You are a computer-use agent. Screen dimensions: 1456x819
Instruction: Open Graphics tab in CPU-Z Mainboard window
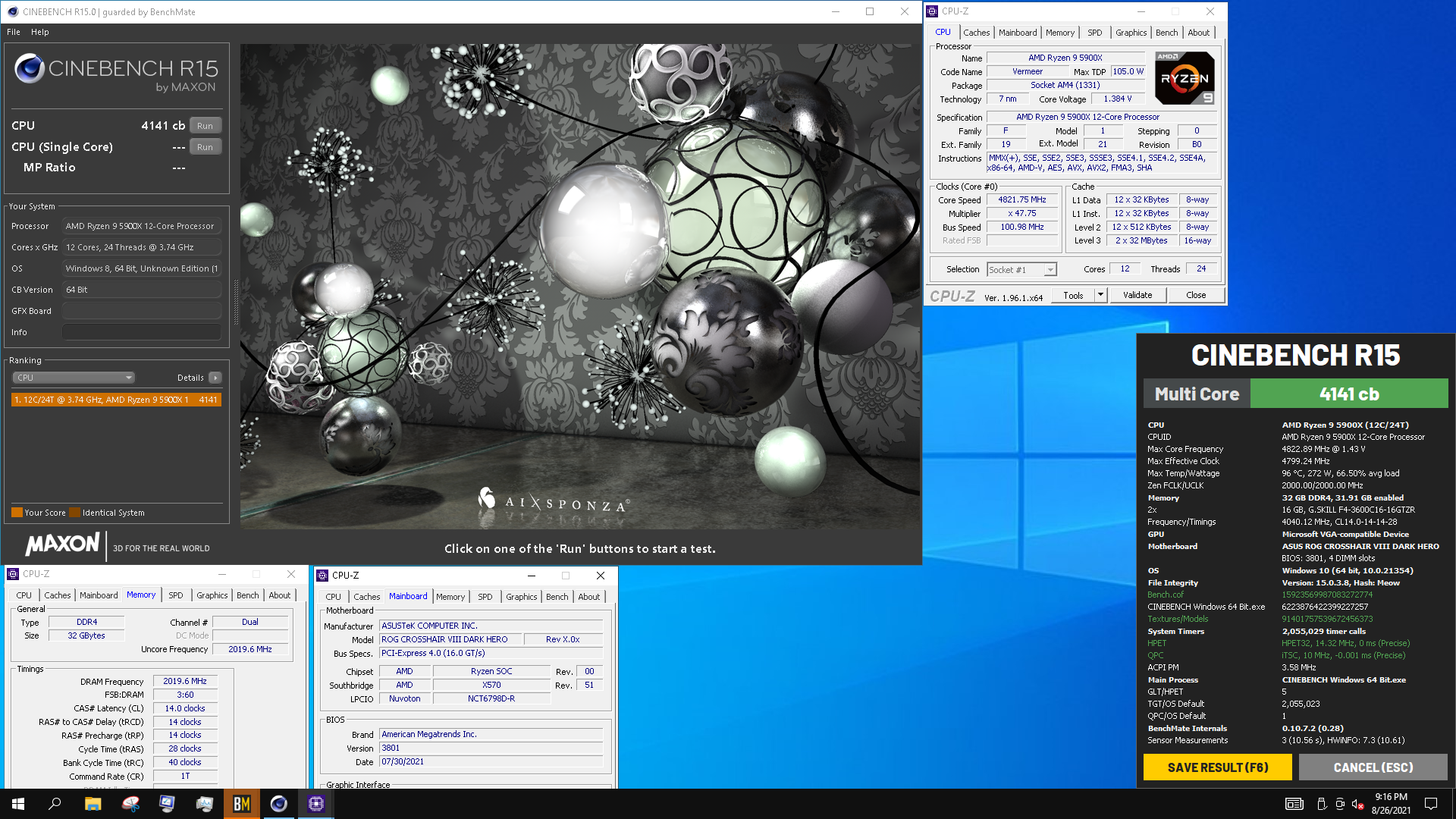522,597
